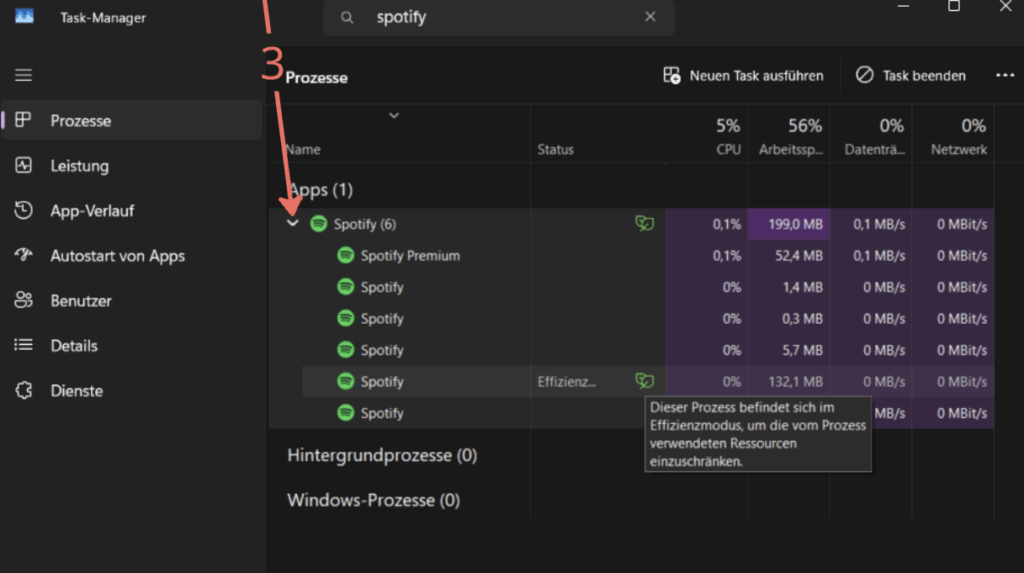Click the Spotify logo of Spotify Premium row
The height and width of the screenshot is (573, 1024).
pos(345,255)
